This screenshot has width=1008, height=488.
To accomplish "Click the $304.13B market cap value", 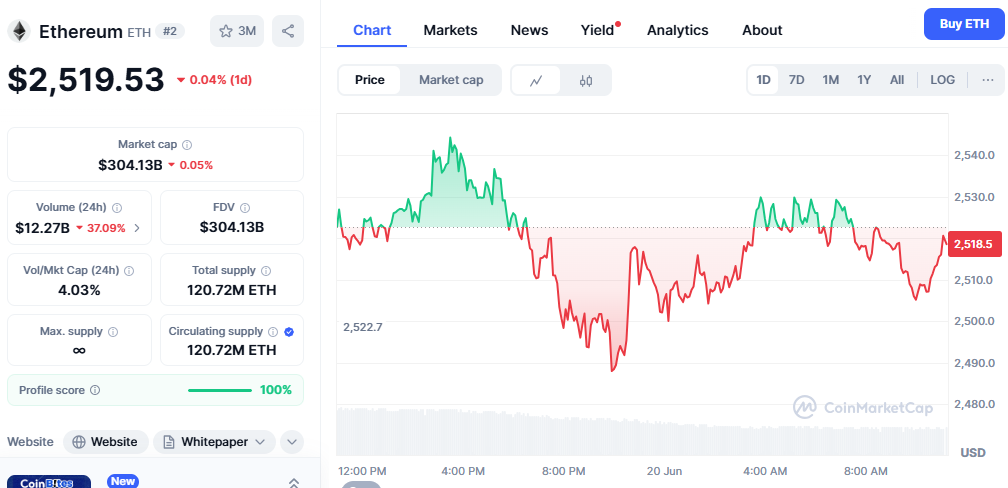I will click(130, 165).
